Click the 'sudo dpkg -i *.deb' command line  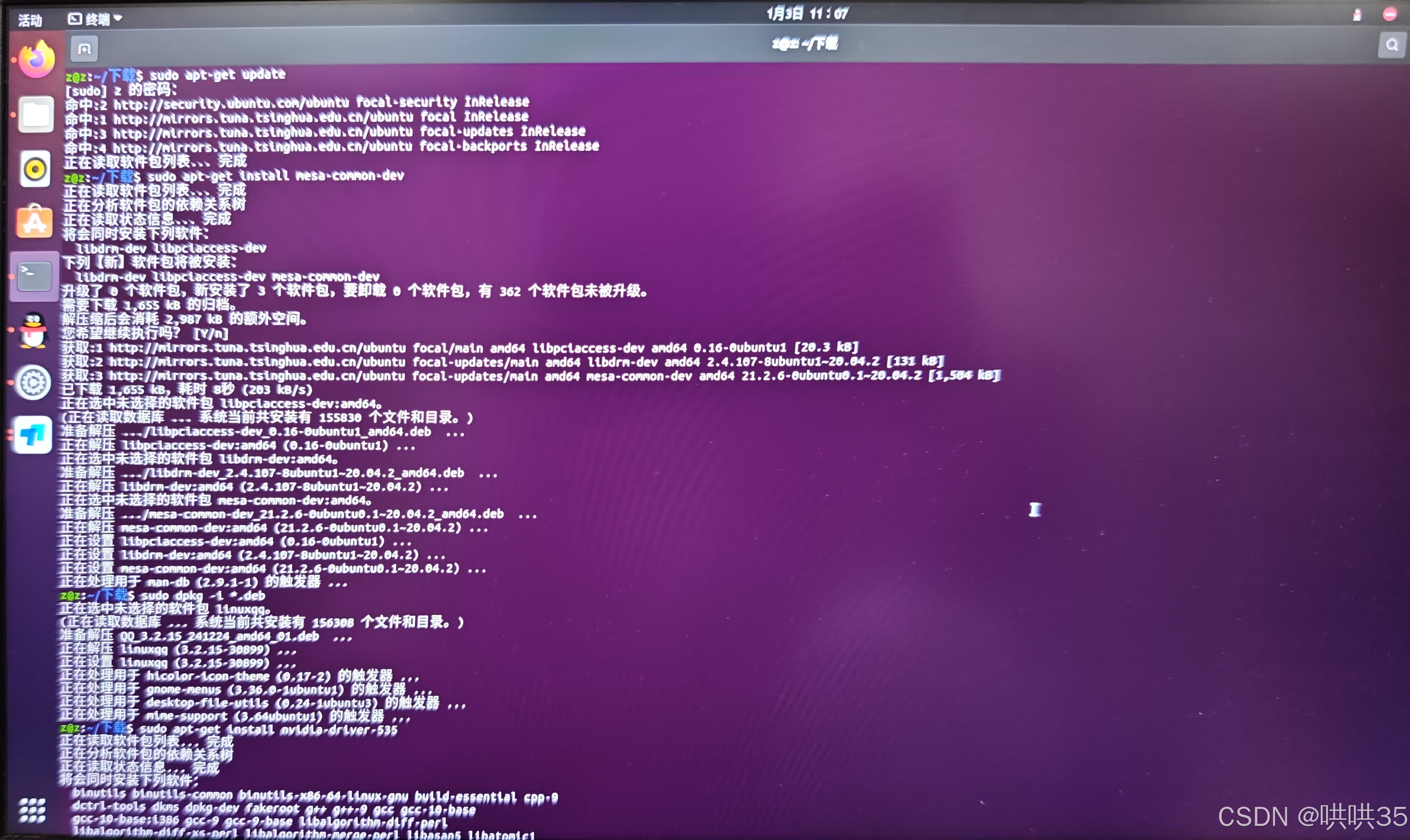tap(202, 595)
